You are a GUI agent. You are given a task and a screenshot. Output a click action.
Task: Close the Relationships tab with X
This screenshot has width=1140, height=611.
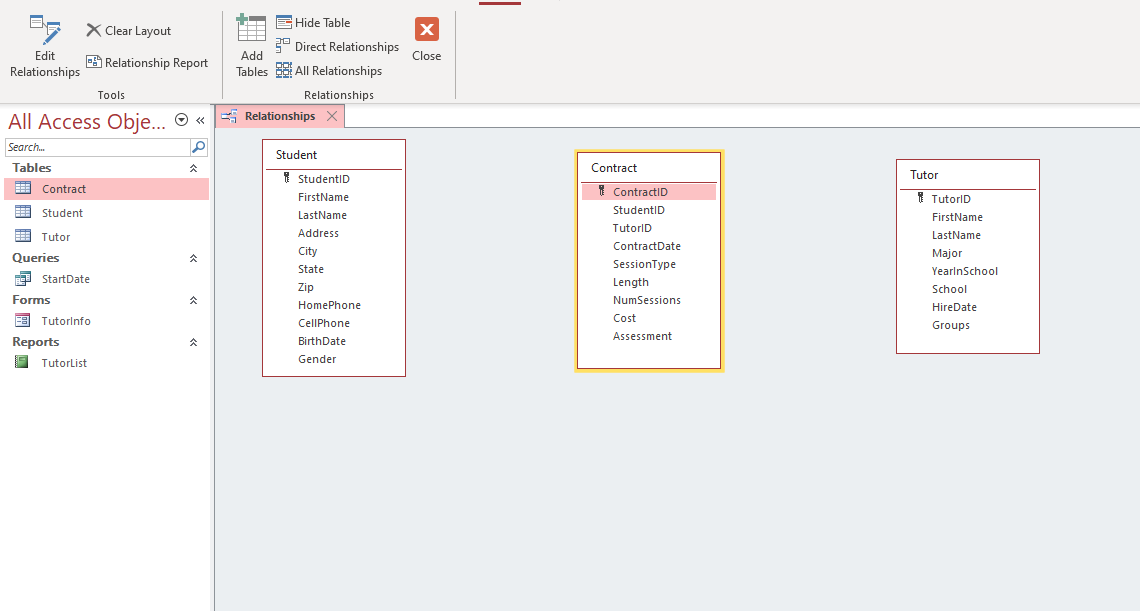click(x=332, y=116)
